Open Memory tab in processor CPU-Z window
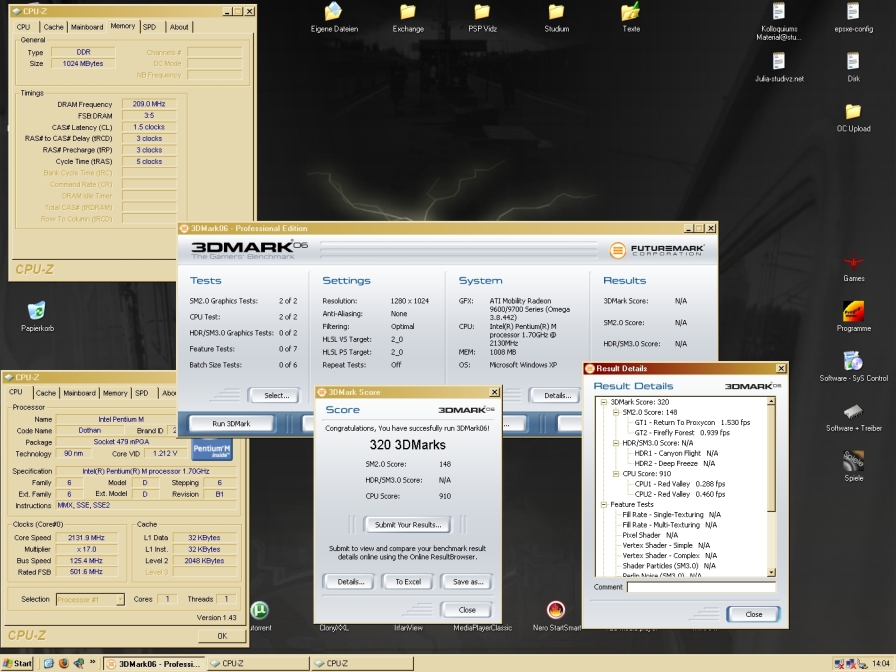 pyautogui.click(x=115, y=393)
